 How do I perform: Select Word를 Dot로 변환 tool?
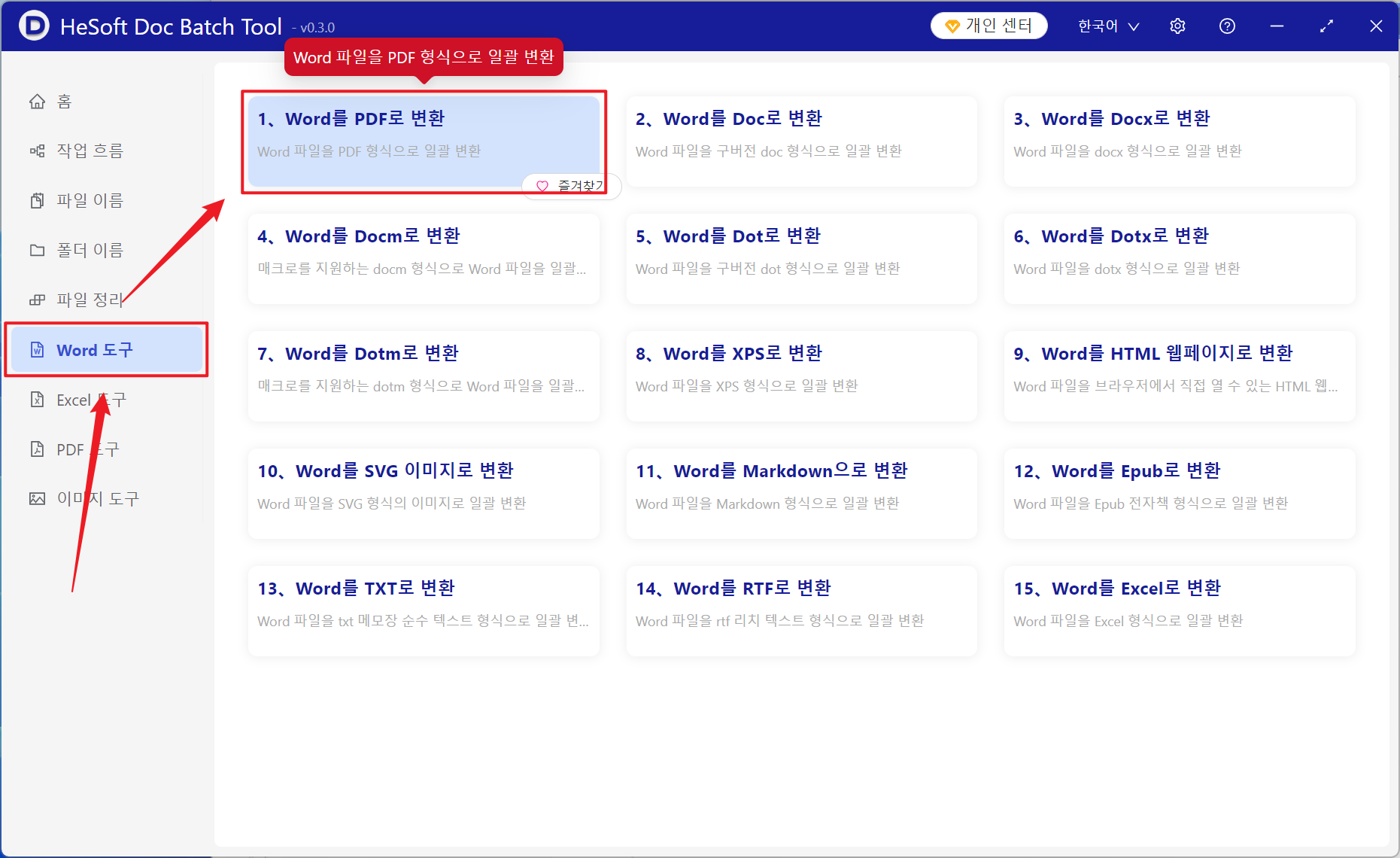pyautogui.click(x=801, y=259)
